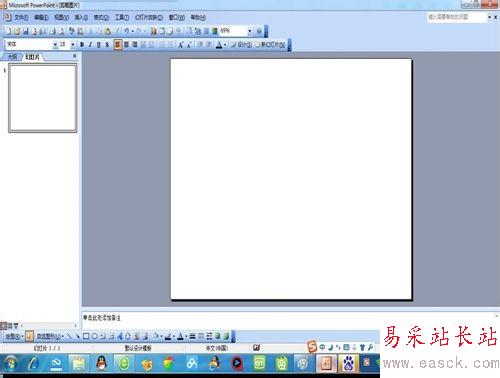
Task: Click the Save icon in toolbar
Action: 25,31
